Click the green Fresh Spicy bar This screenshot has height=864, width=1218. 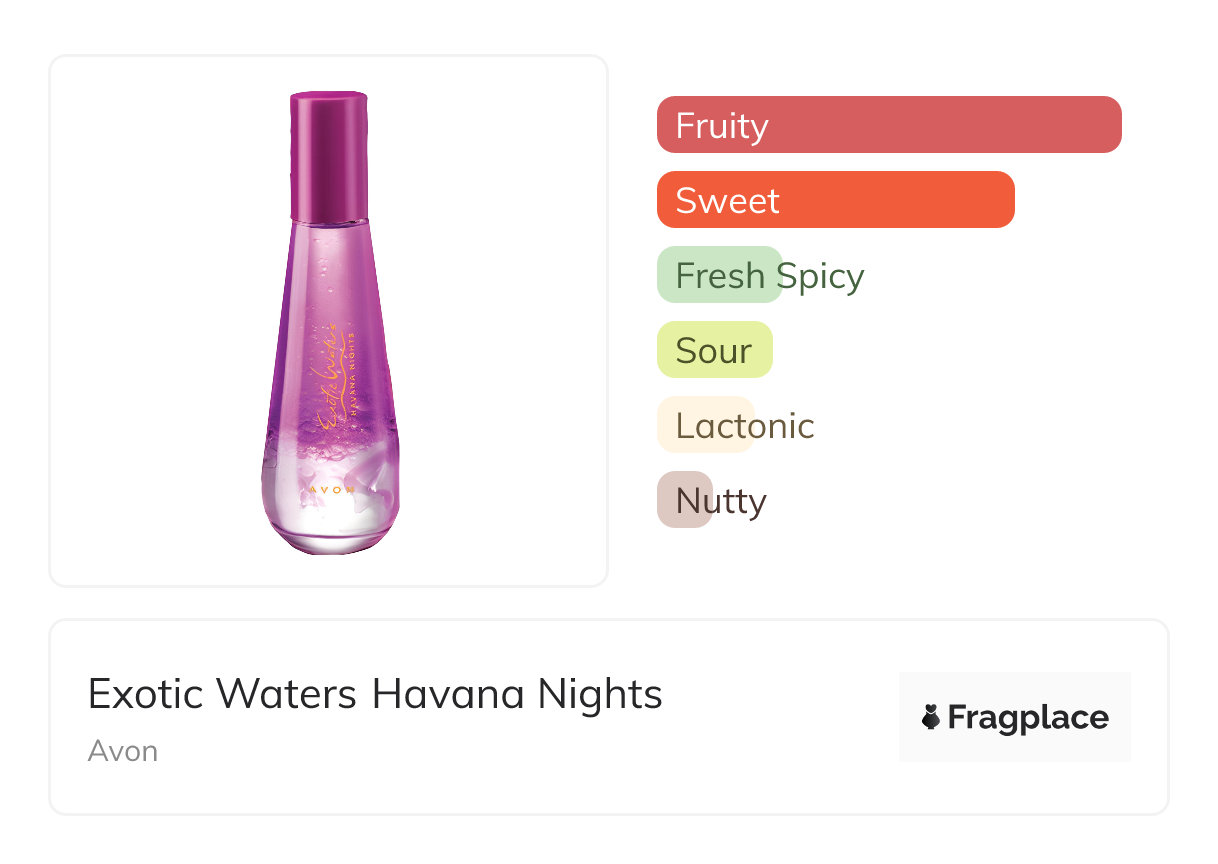tap(718, 275)
